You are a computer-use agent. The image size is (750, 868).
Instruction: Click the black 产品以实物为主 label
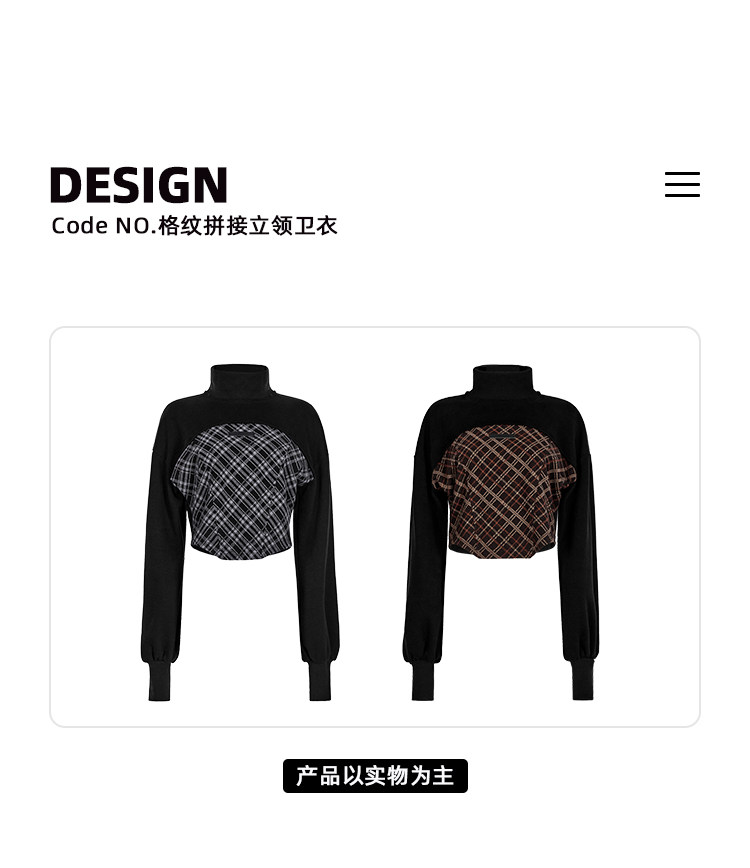[x=375, y=776]
